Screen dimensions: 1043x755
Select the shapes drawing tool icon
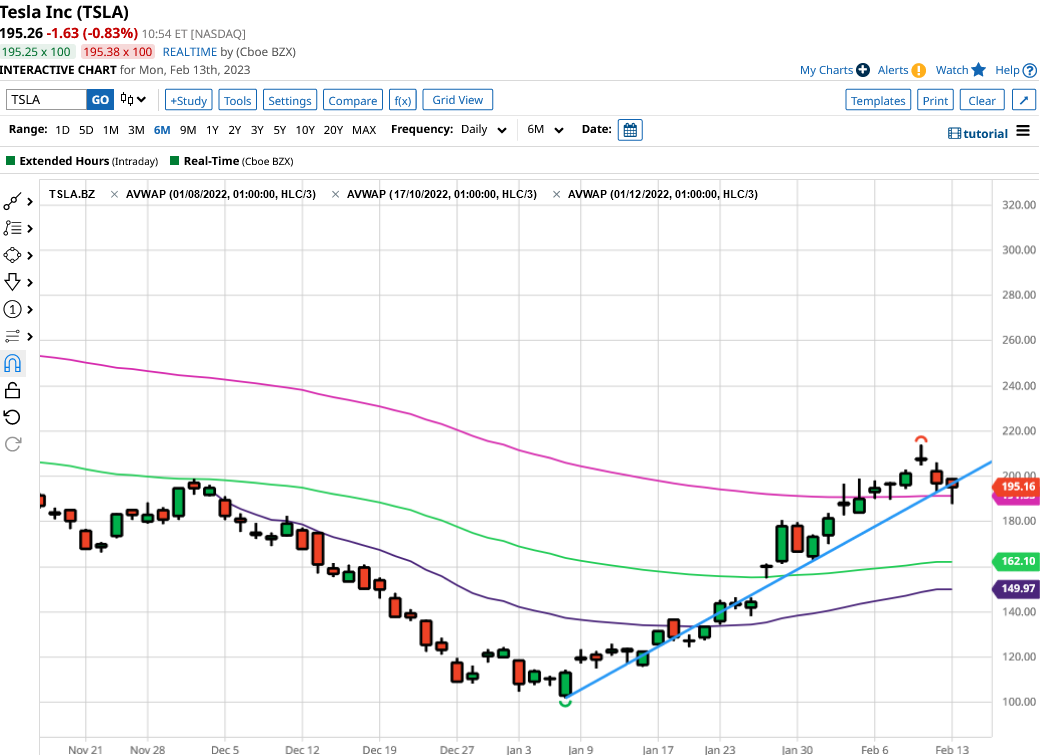pyautogui.click(x=13, y=255)
